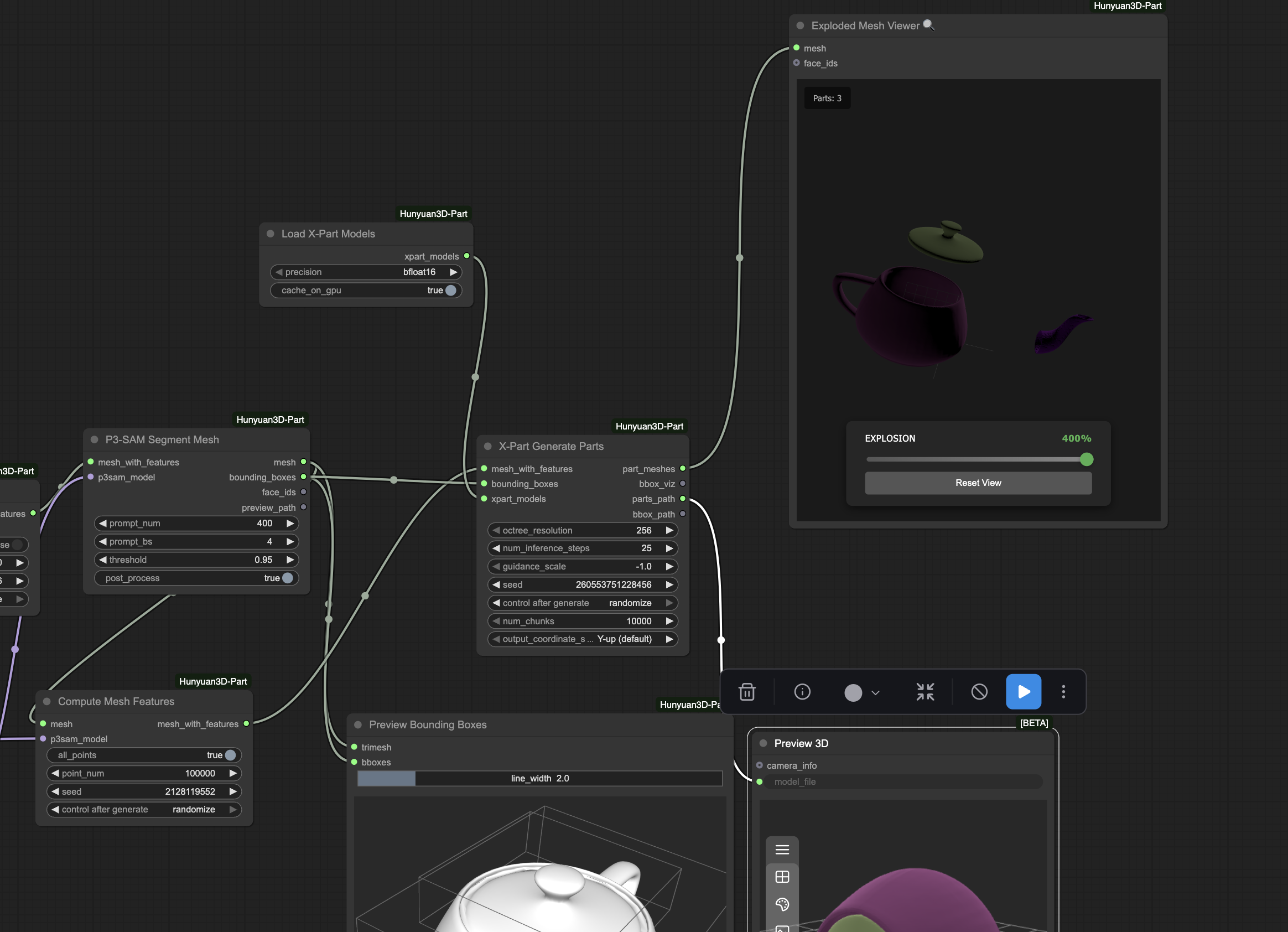Increase threshold with its right arrow
The image size is (1288, 932).
[x=290, y=560]
